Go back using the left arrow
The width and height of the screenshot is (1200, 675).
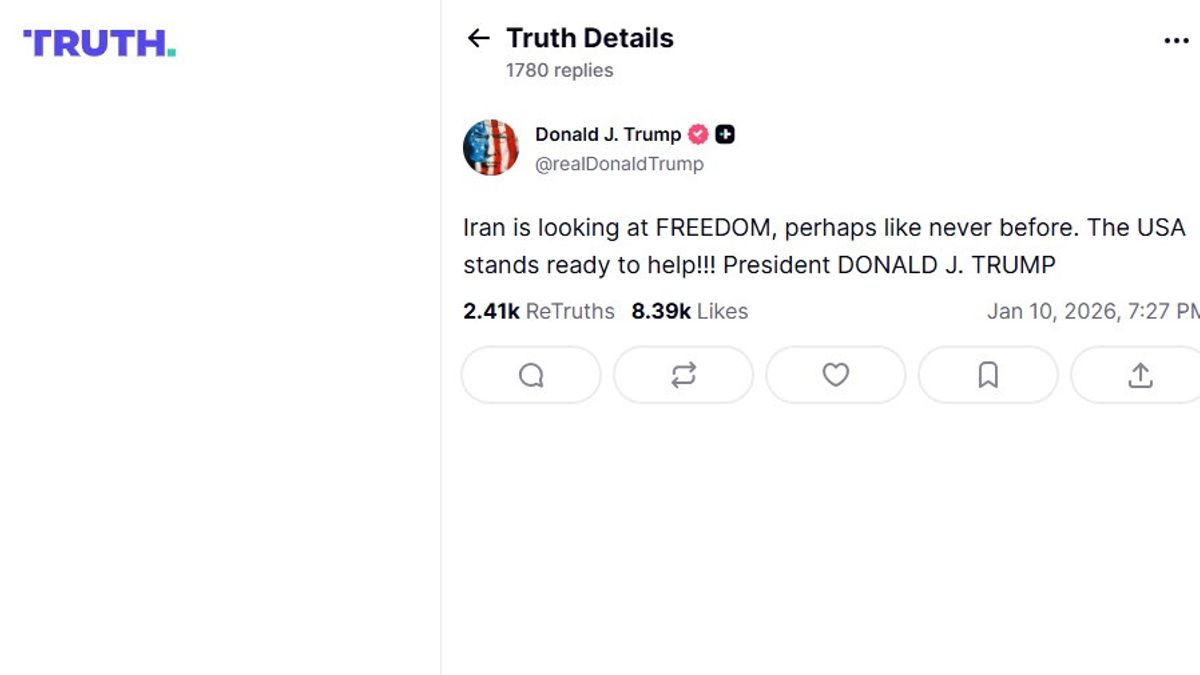[x=479, y=39]
